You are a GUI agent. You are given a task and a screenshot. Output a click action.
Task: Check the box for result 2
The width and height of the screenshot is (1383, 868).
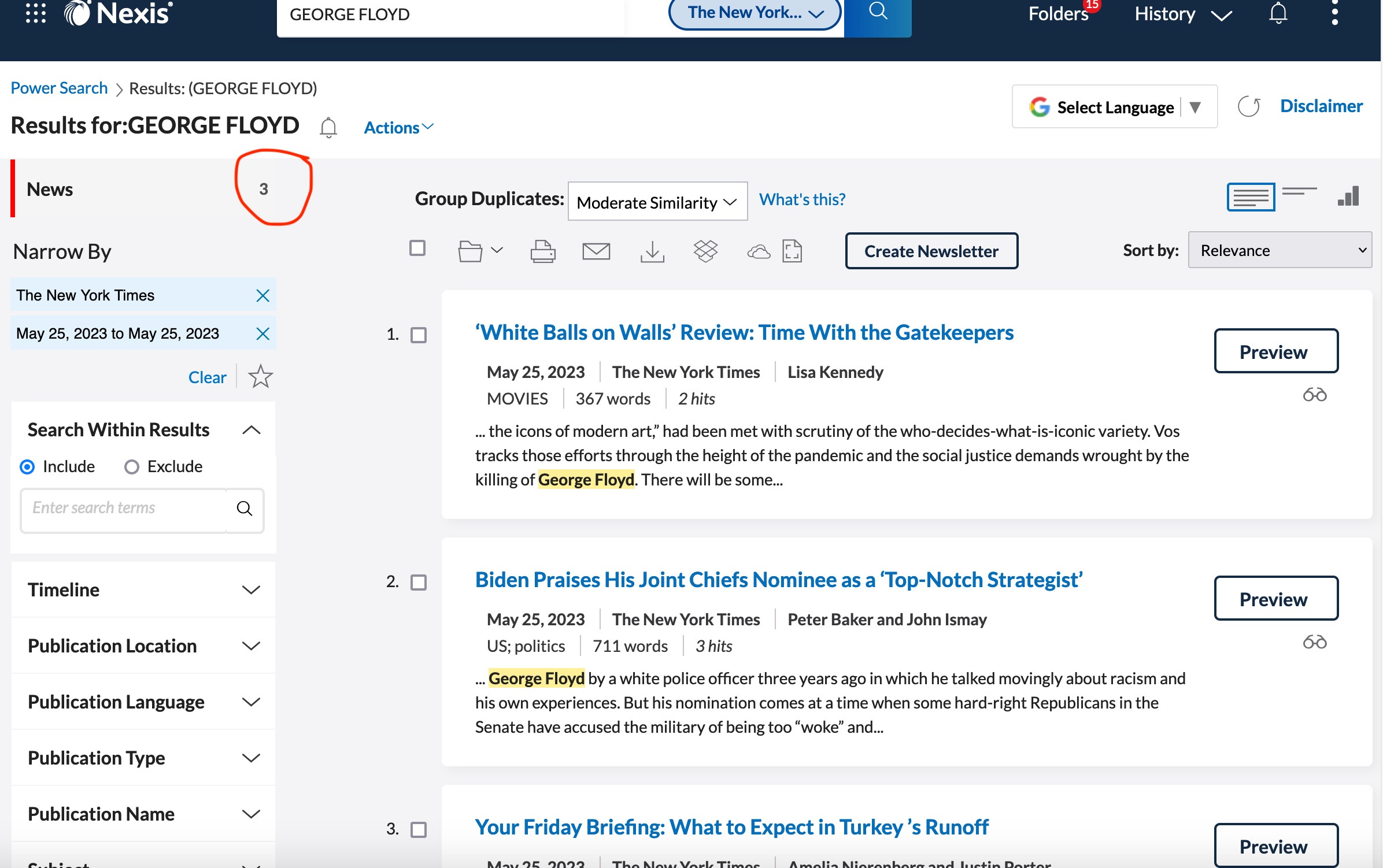pyautogui.click(x=418, y=583)
